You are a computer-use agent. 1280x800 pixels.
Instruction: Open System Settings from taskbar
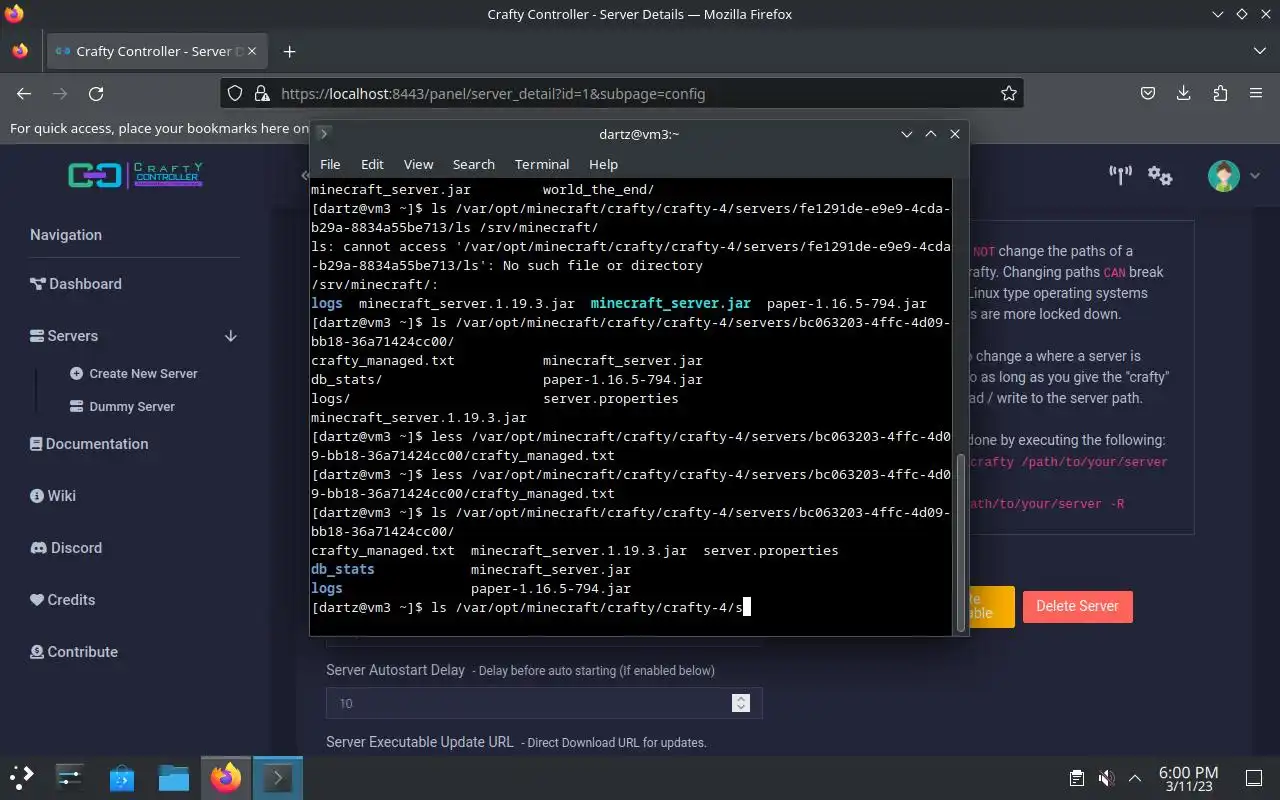point(70,777)
